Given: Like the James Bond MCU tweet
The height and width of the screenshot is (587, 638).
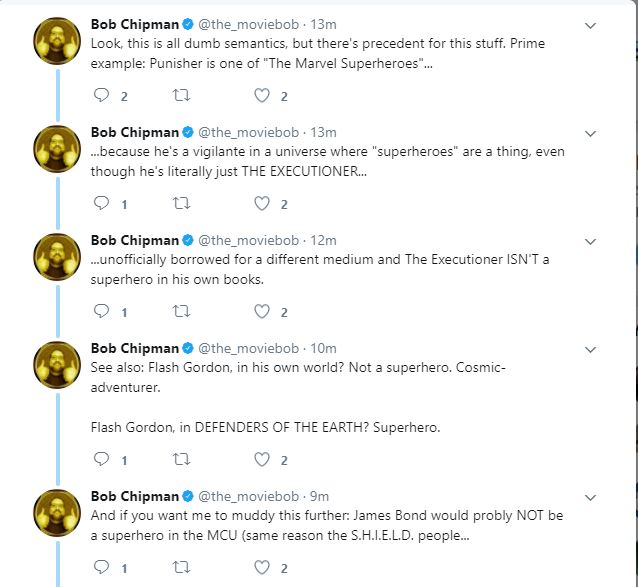Looking at the screenshot, I should tap(262, 567).
